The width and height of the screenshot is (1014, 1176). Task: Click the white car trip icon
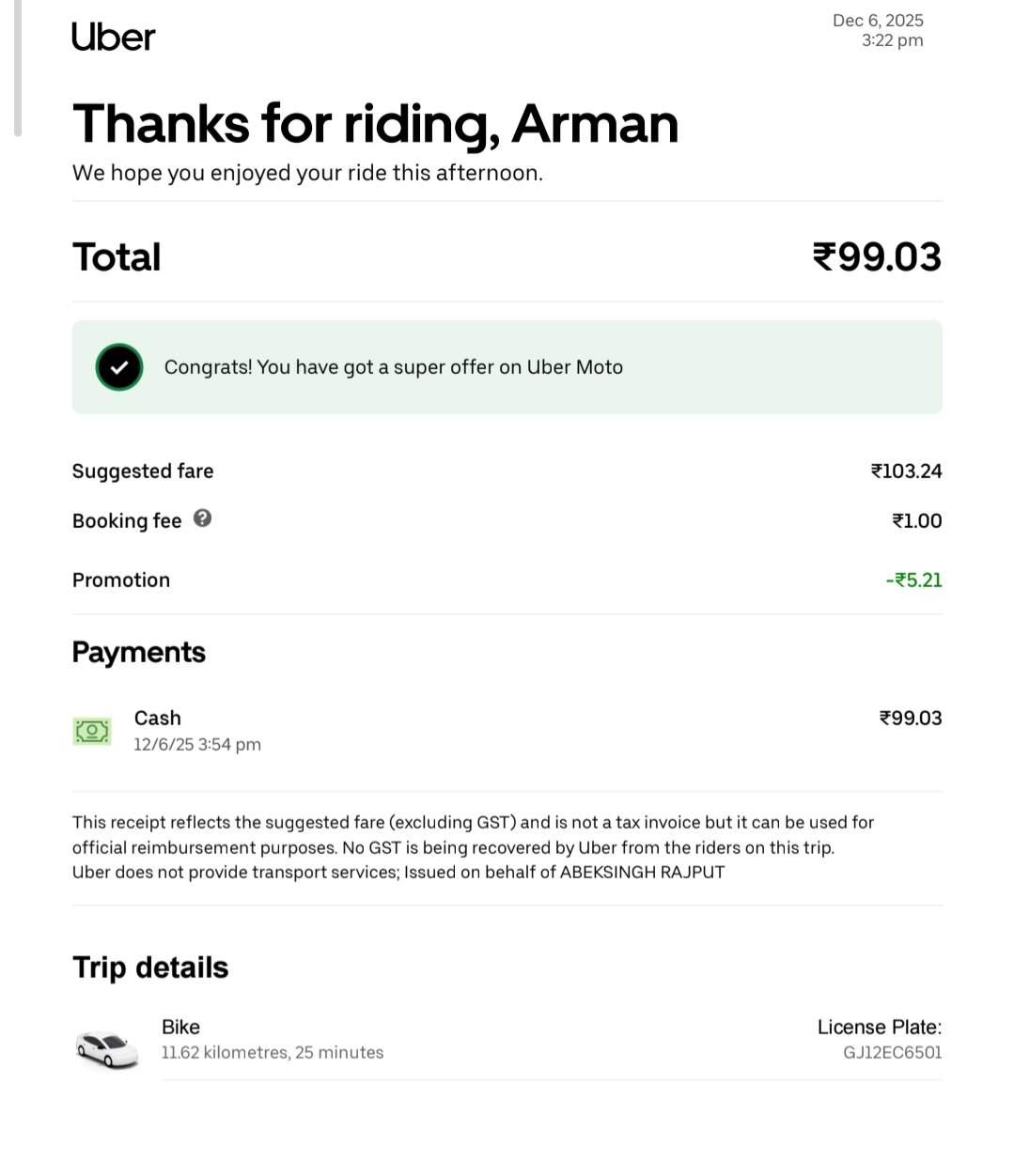pyautogui.click(x=107, y=1047)
